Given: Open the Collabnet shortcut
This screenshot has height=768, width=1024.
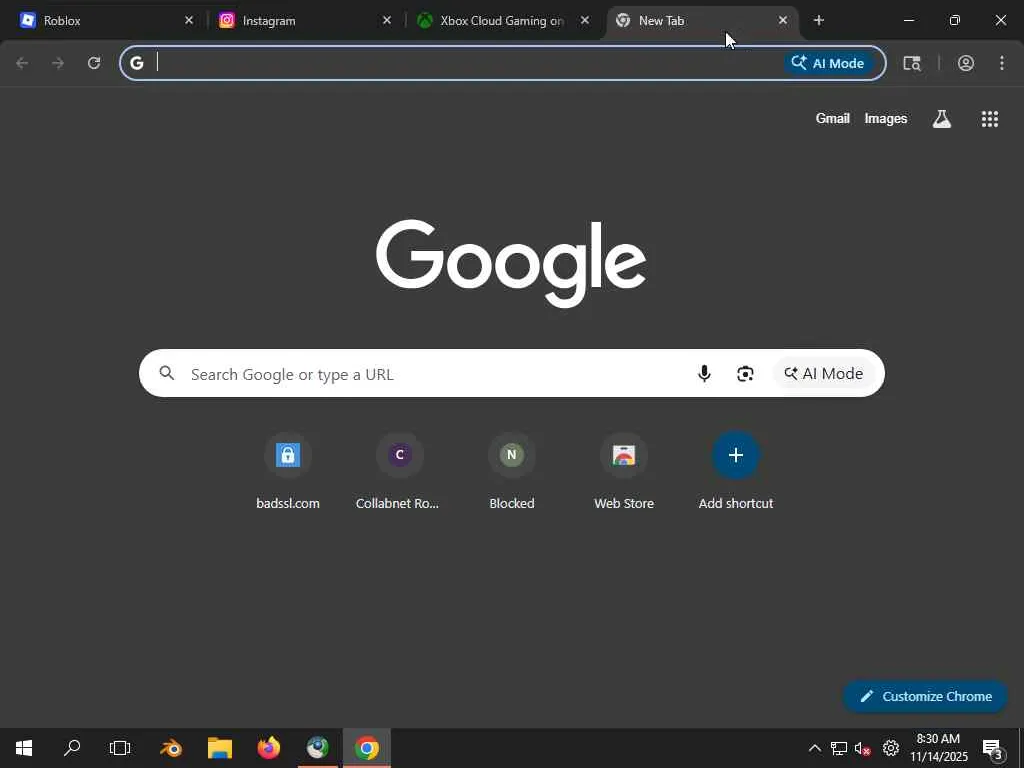Looking at the screenshot, I should pyautogui.click(x=400, y=472).
